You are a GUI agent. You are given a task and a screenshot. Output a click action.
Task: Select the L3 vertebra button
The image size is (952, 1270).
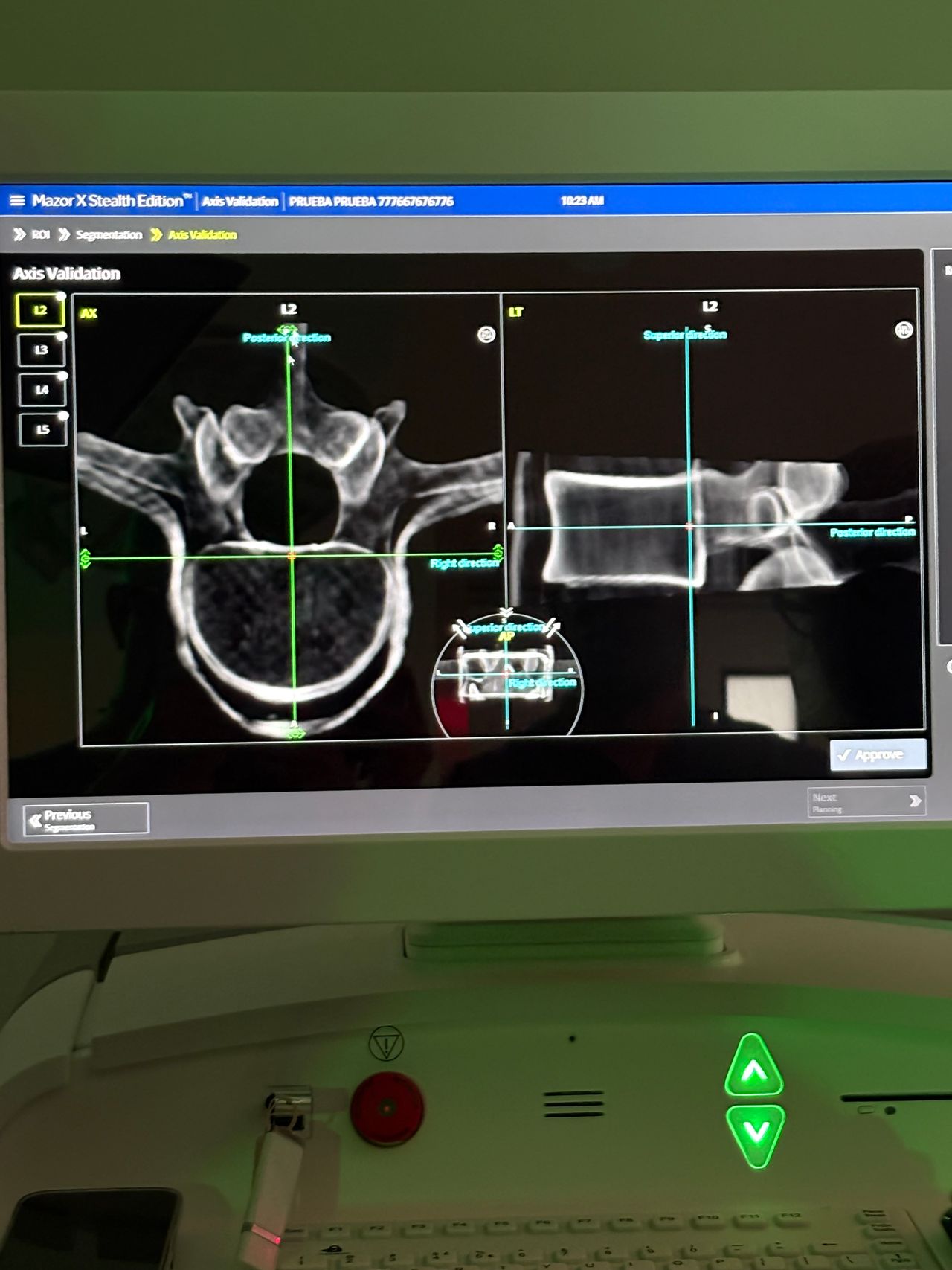42,350
